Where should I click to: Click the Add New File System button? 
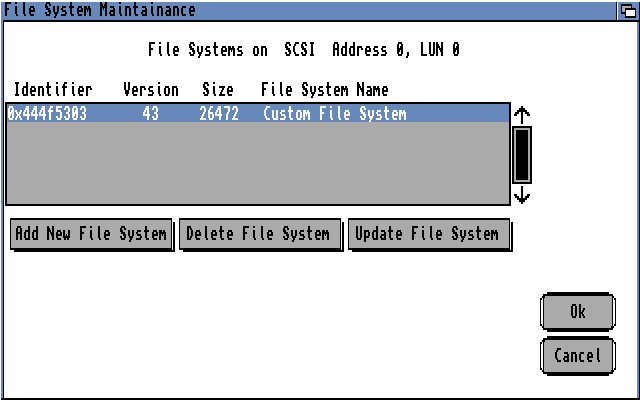coord(92,234)
